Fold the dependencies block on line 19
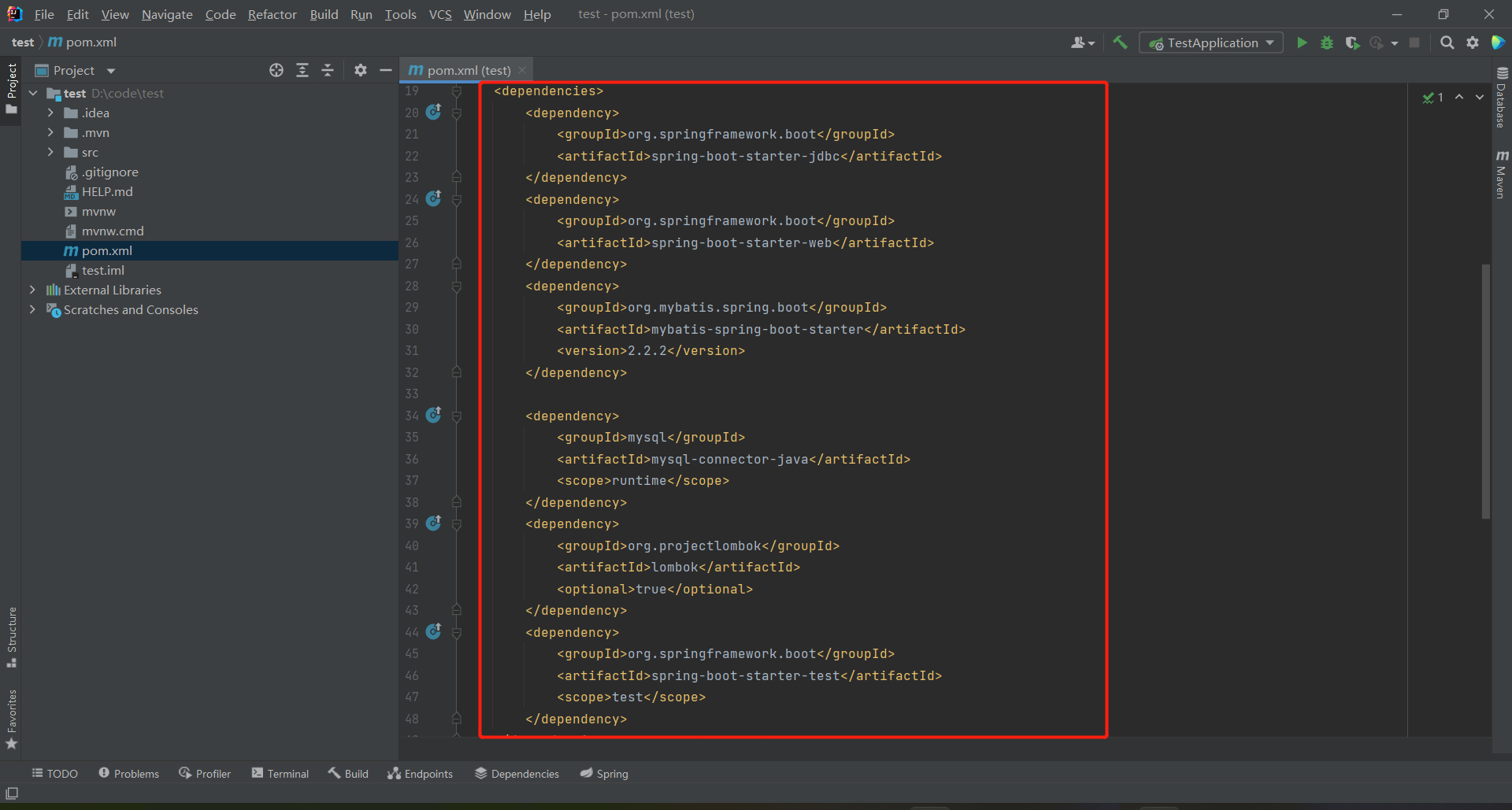 [x=457, y=91]
